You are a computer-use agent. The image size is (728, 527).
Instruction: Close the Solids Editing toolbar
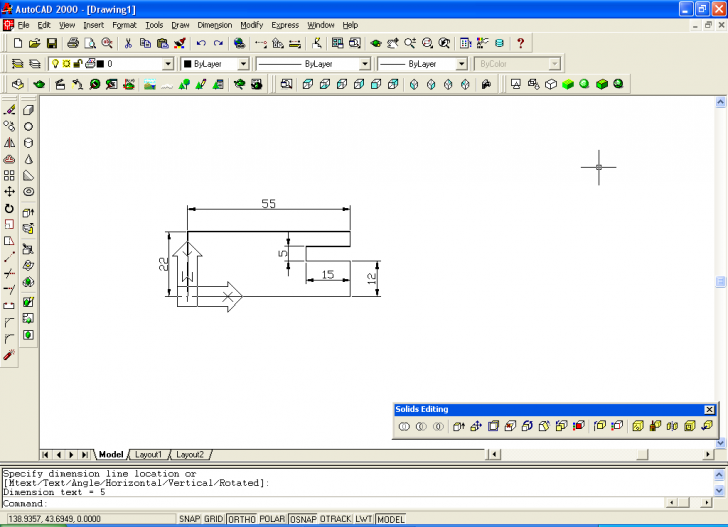(x=709, y=410)
